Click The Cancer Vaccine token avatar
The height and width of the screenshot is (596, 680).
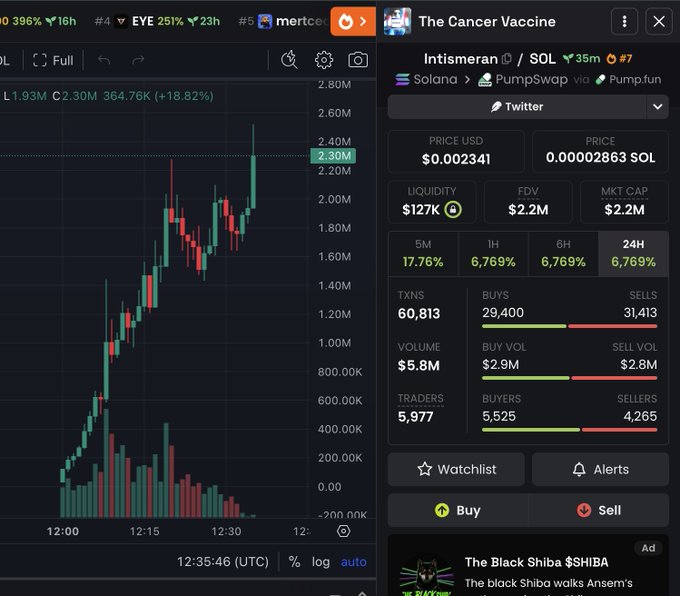(x=397, y=21)
